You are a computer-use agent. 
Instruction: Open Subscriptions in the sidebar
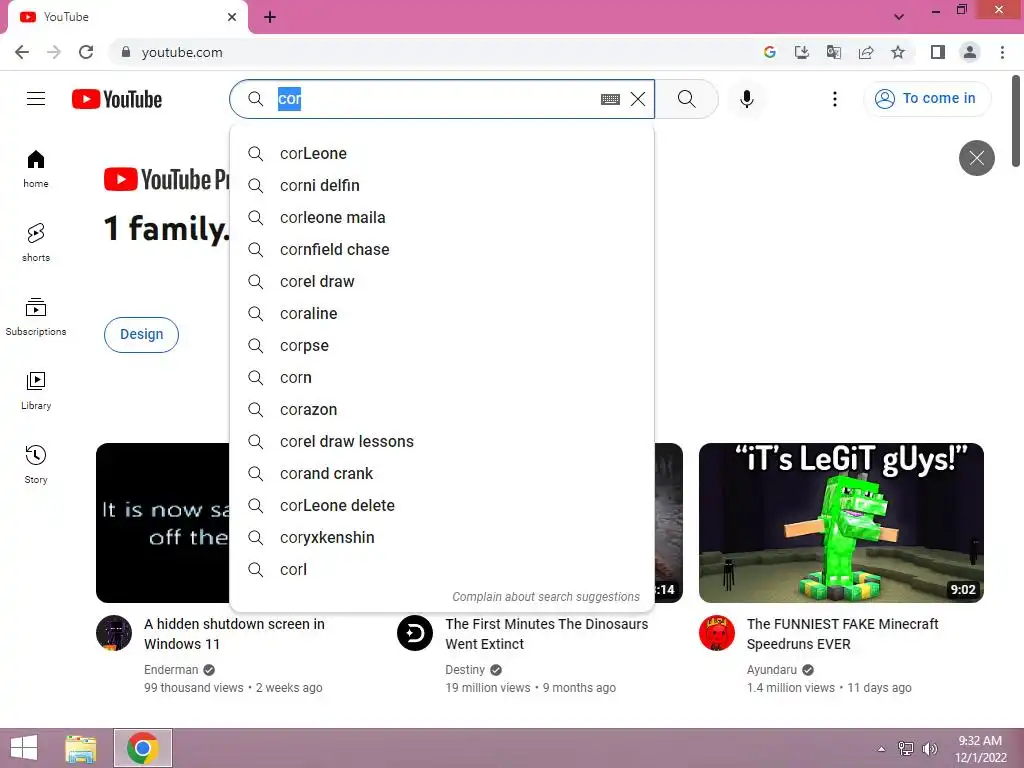coord(36,317)
